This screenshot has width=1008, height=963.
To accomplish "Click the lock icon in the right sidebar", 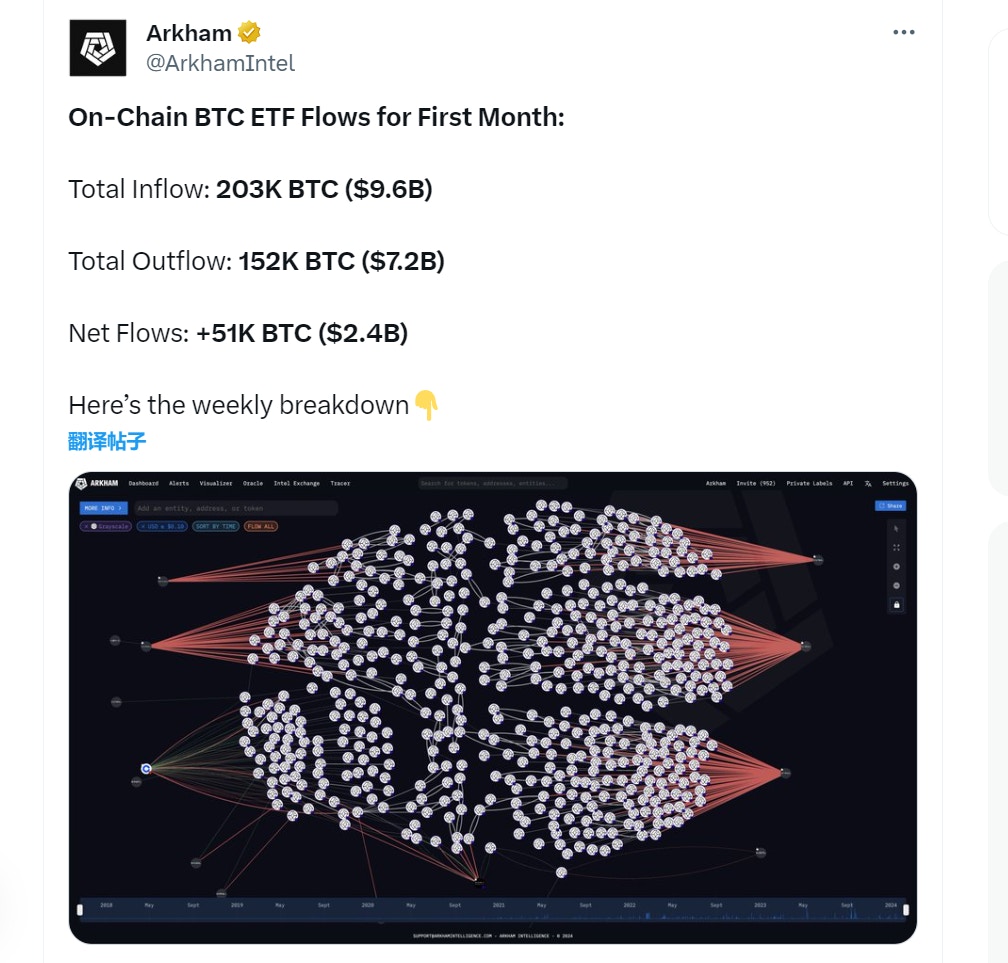I will coord(896,603).
